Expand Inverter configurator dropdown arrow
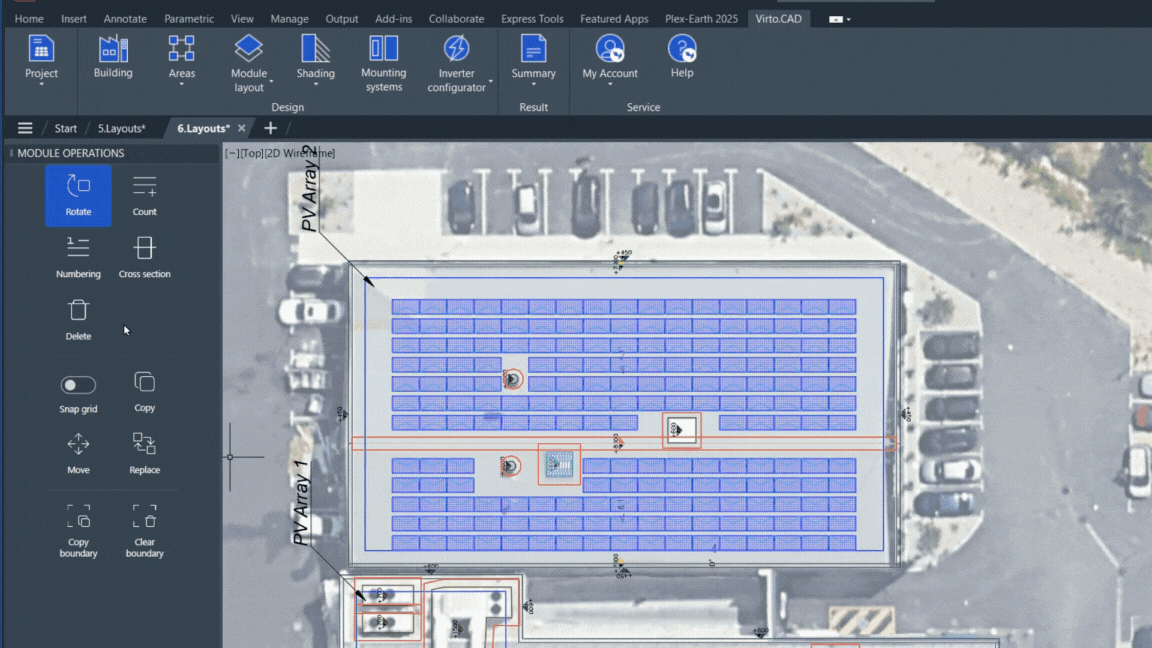 (x=490, y=81)
